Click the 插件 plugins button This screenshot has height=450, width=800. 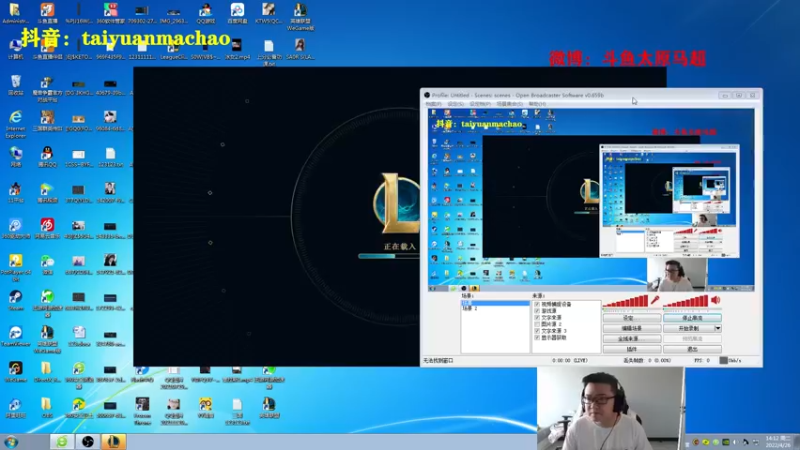pos(632,349)
